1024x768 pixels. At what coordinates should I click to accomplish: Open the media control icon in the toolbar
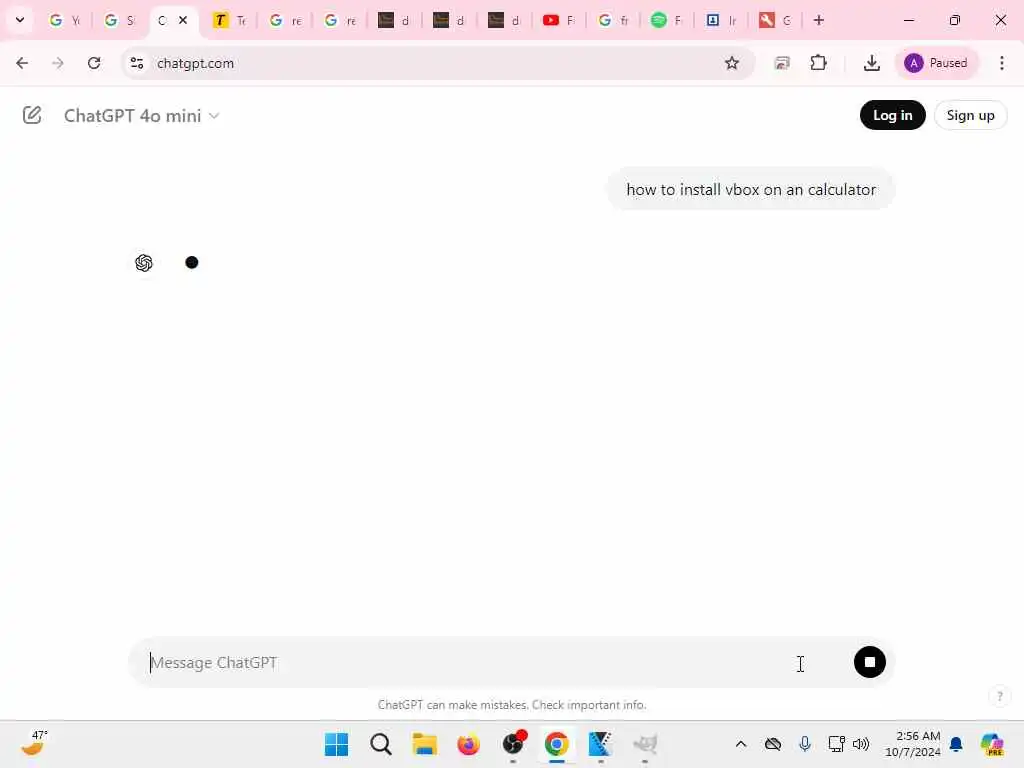click(782, 63)
